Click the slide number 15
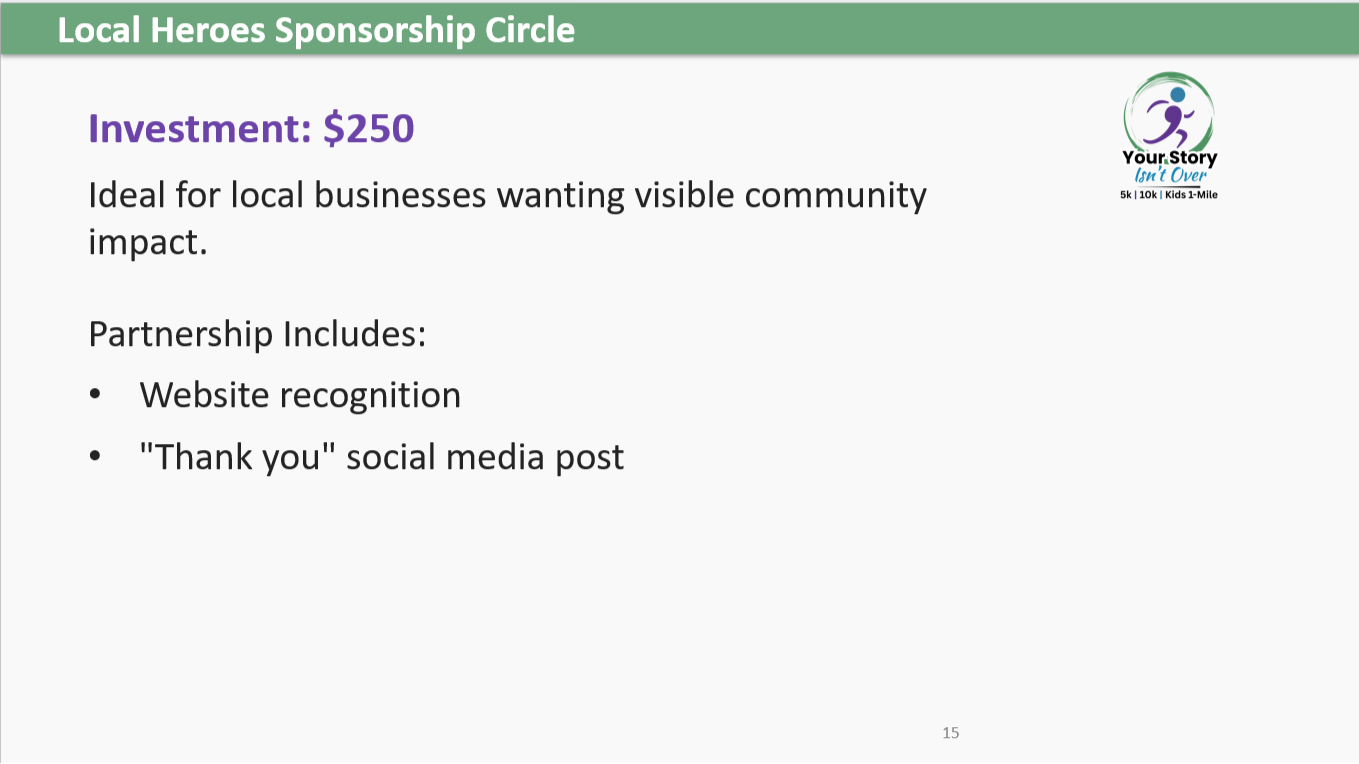1359x764 pixels. (x=950, y=733)
